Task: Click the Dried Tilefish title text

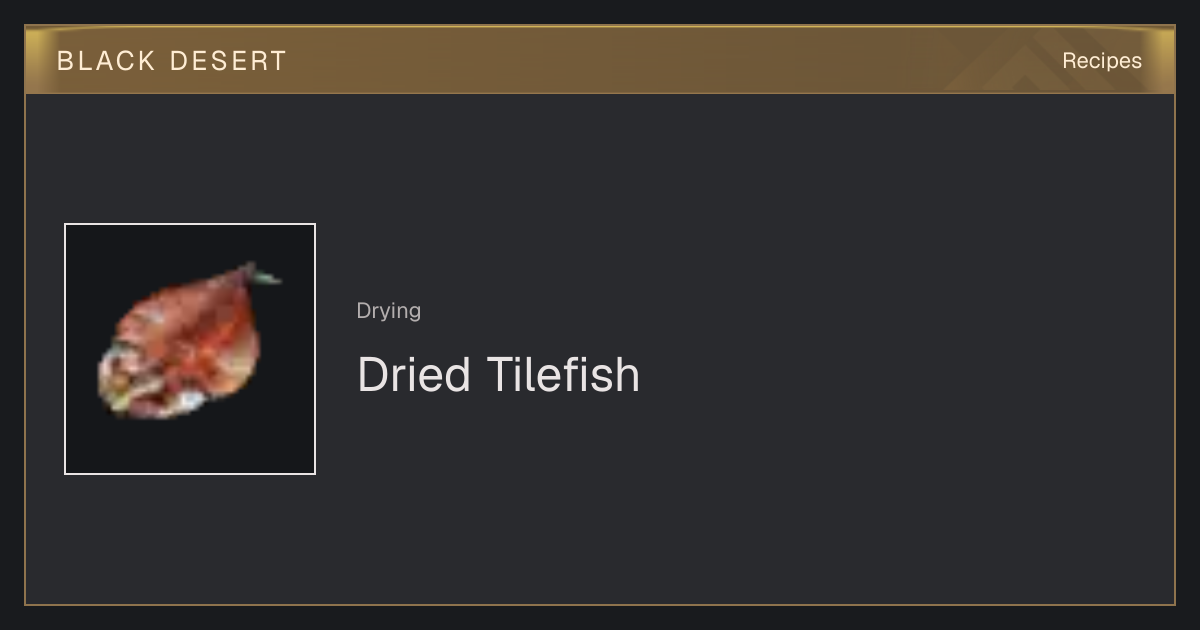Action: click(x=498, y=375)
